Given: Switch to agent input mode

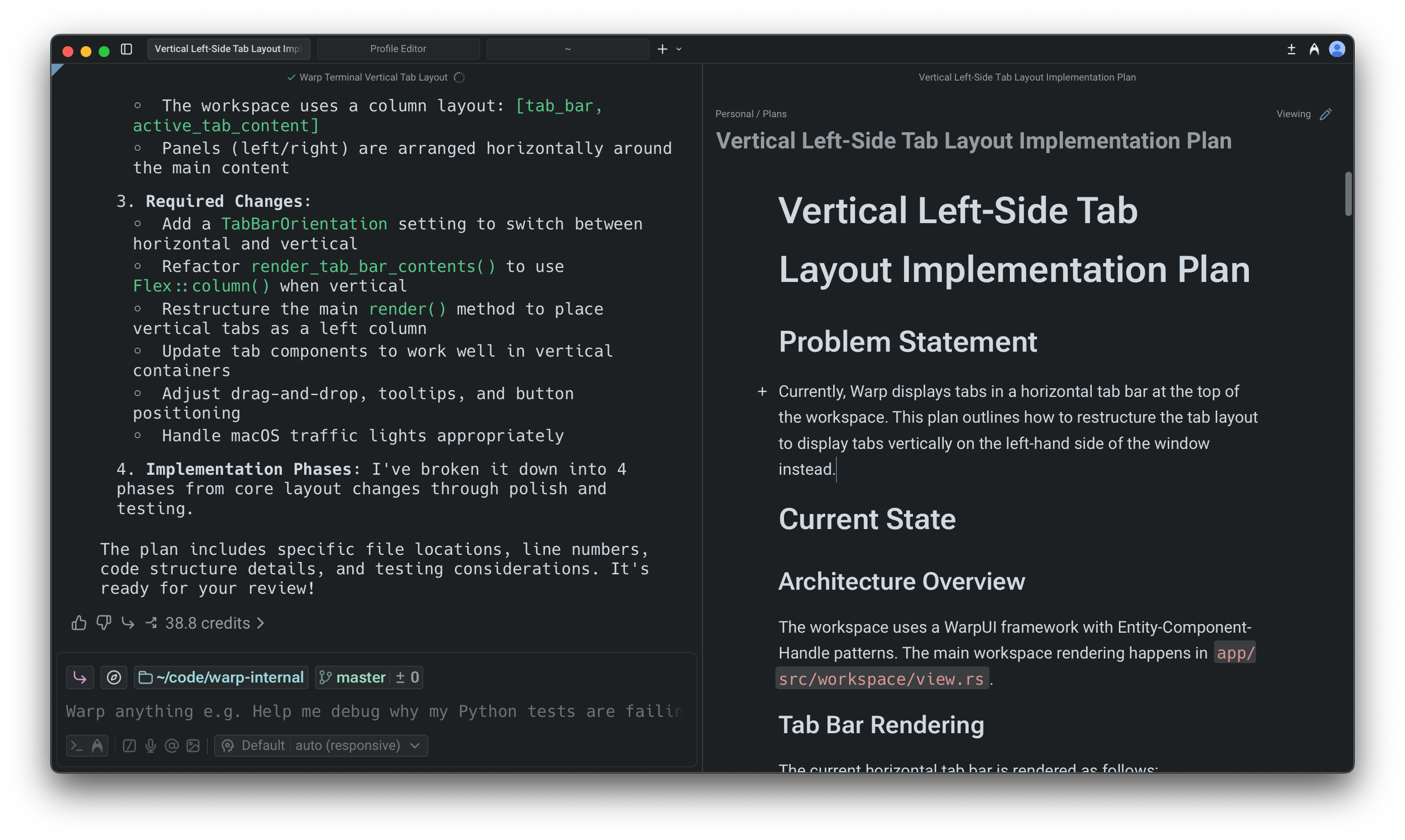Looking at the screenshot, I should pos(97,745).
